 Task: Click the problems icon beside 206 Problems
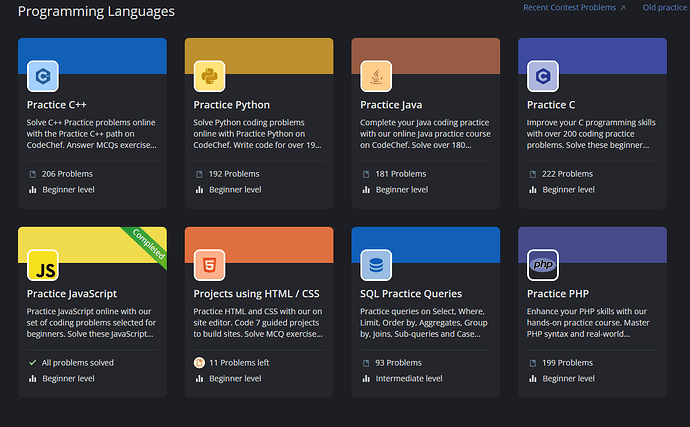[x=33, y=174]
